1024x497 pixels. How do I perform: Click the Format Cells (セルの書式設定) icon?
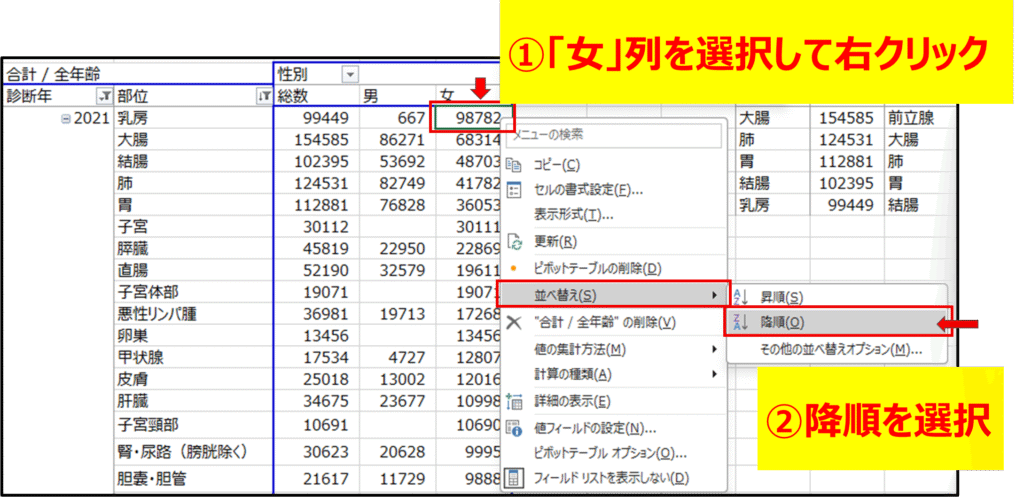point(515,190)
